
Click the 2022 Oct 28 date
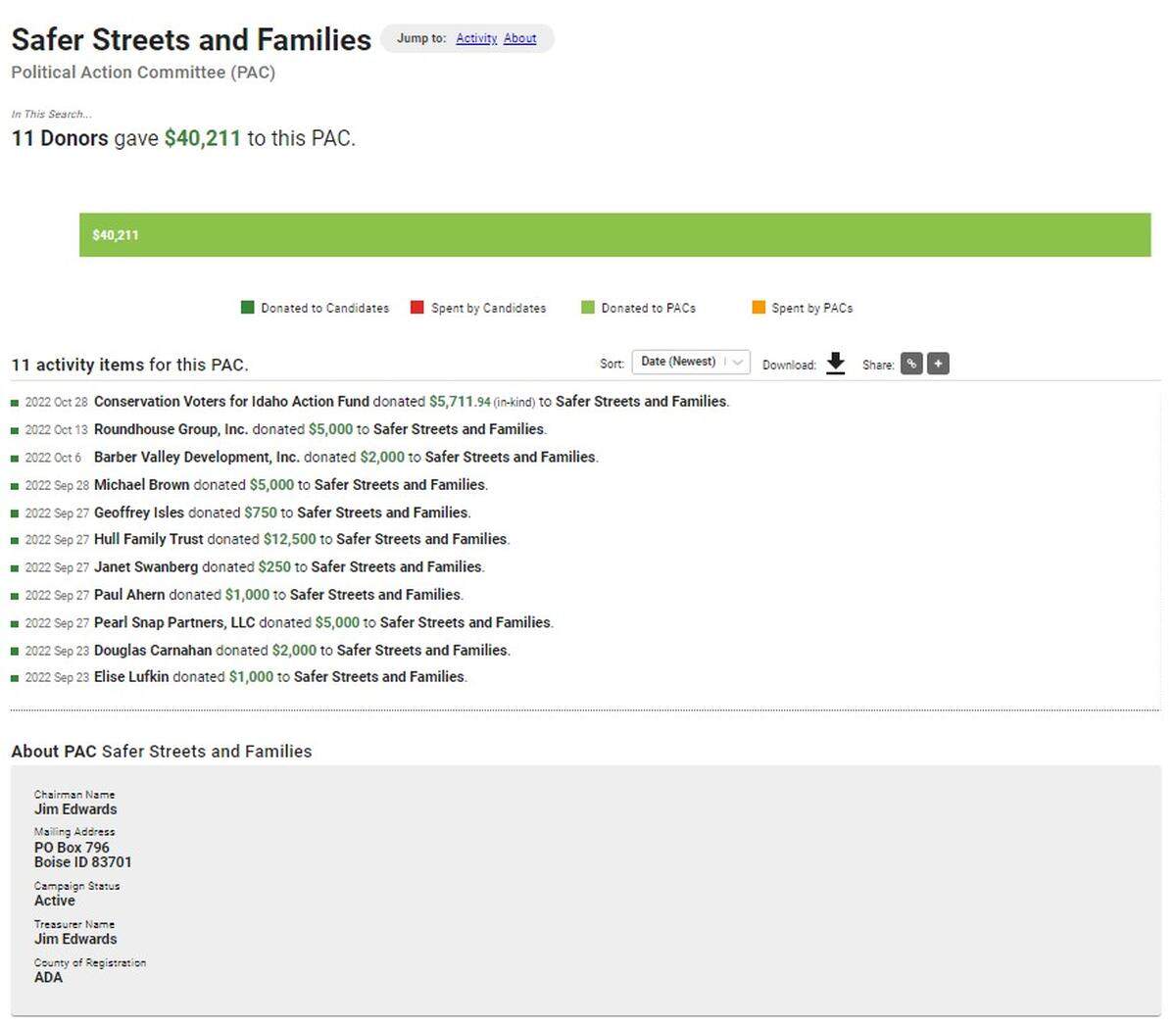click(x=56, y=402)
